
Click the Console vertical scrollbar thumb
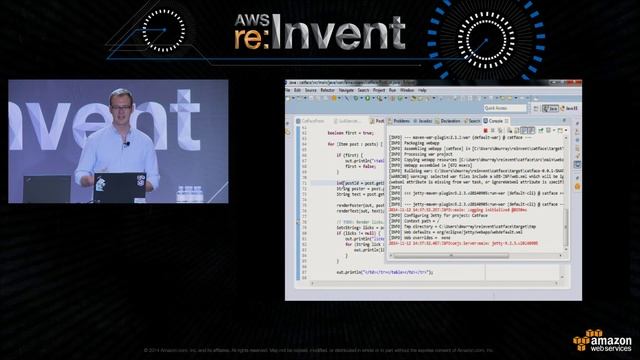pos(566,226)
